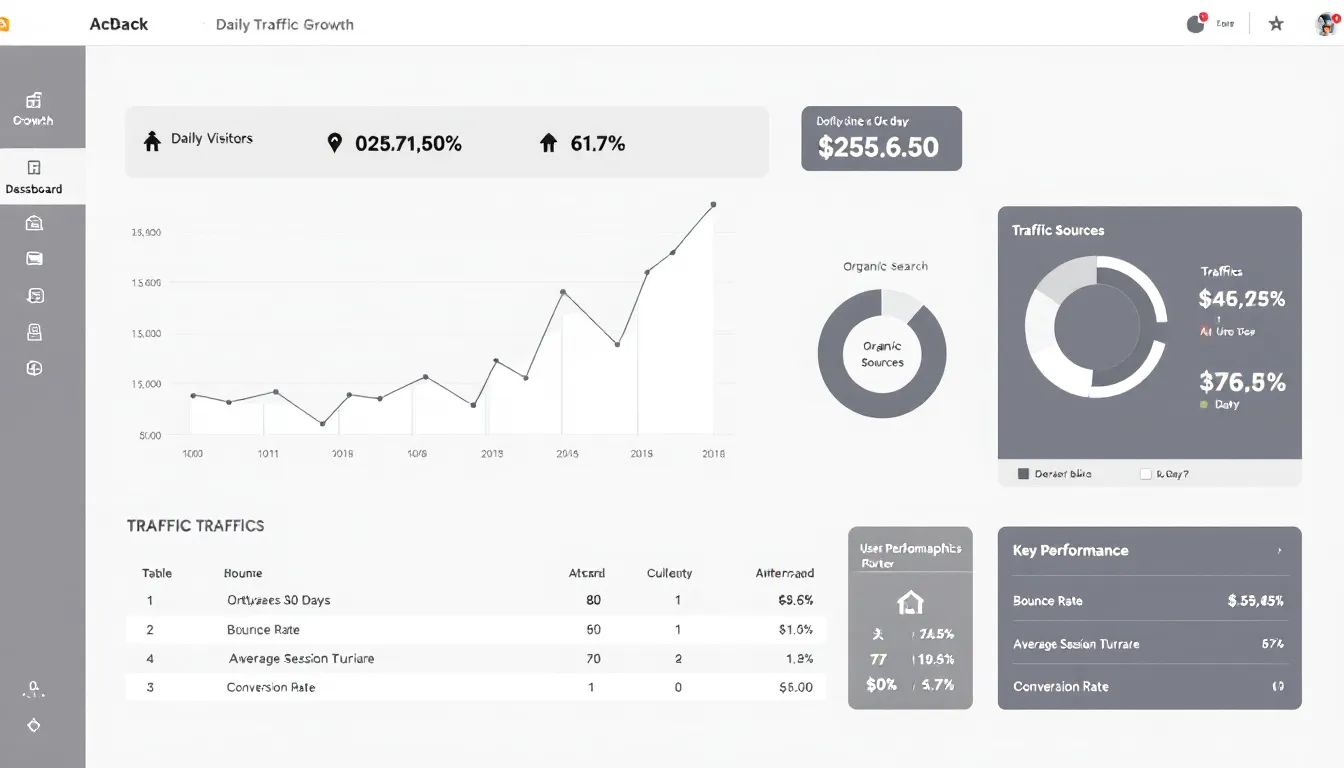
Task: Expand the Key Performance panel chevron
Action: click(1279, 551)
